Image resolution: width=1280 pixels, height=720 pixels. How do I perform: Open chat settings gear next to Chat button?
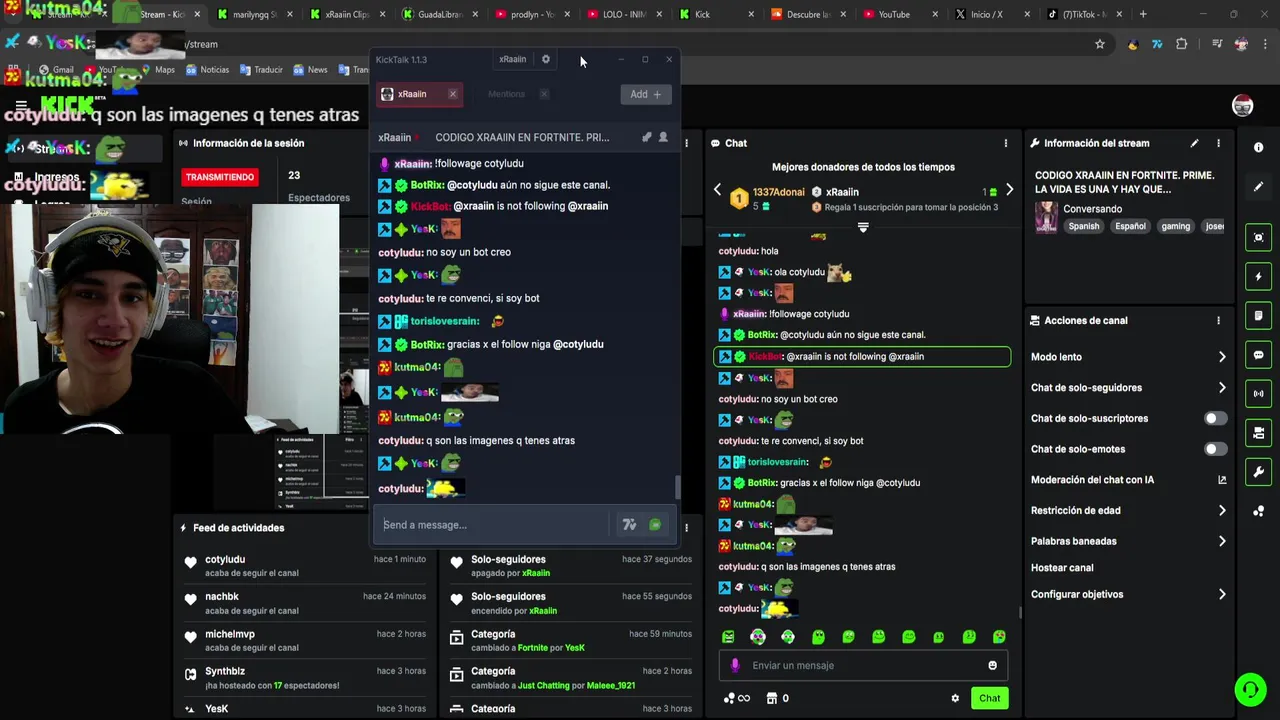pos(955,698)
